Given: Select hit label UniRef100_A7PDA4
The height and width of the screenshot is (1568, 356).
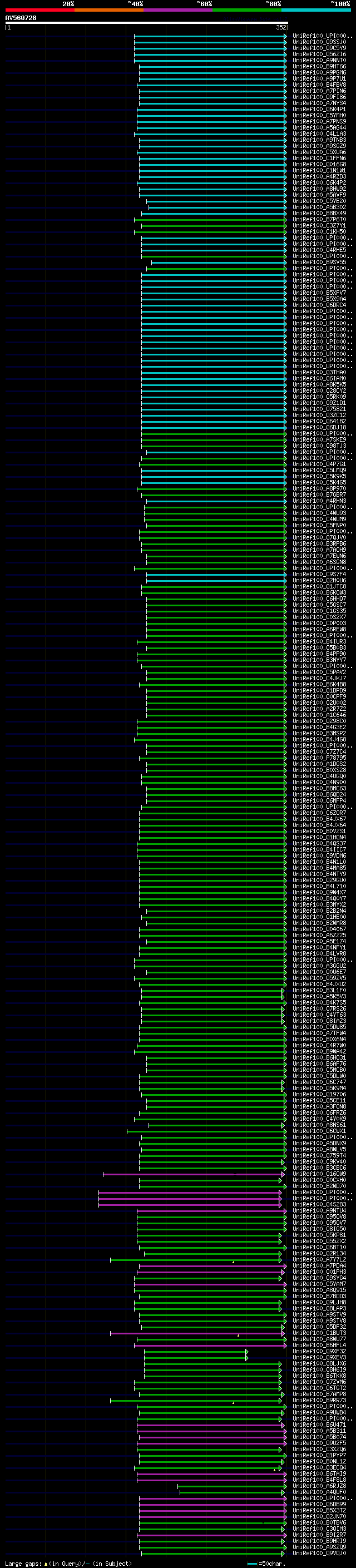Looking at the screenshot, I should [x=319, y=1265].
